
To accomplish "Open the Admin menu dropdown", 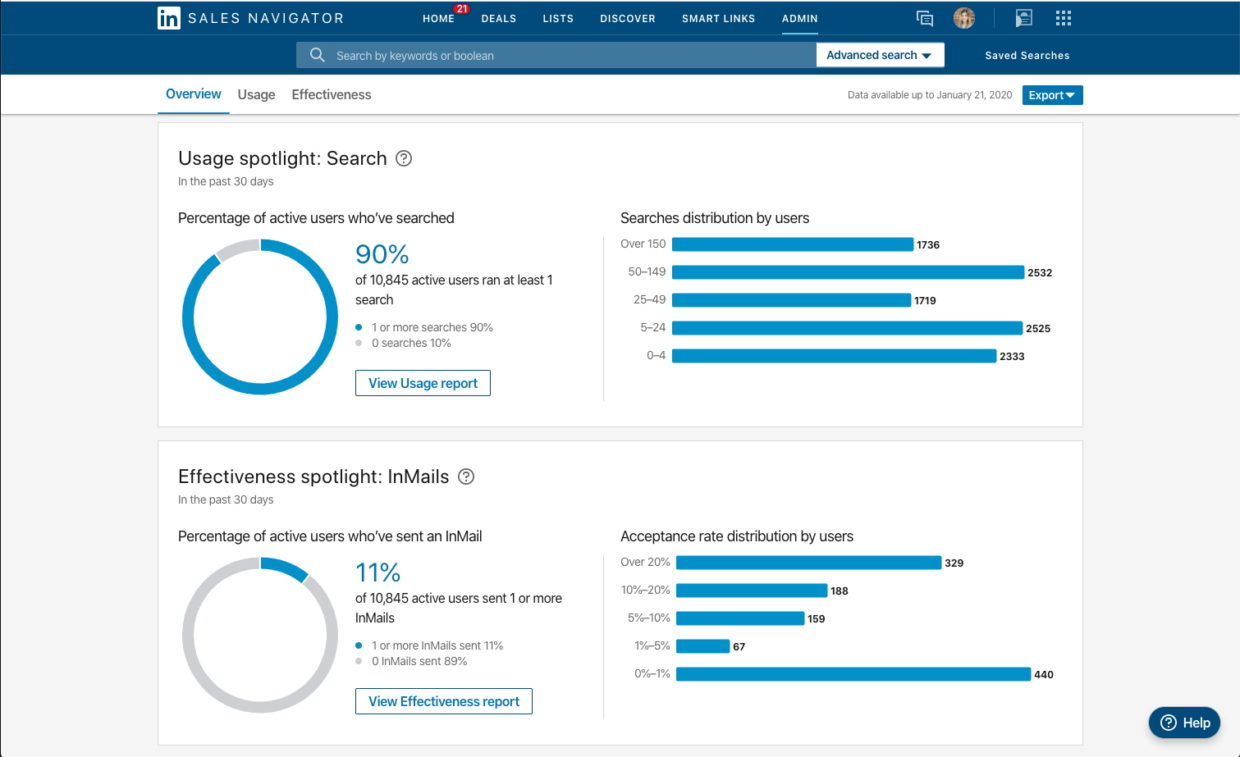I will pos(799,17).
